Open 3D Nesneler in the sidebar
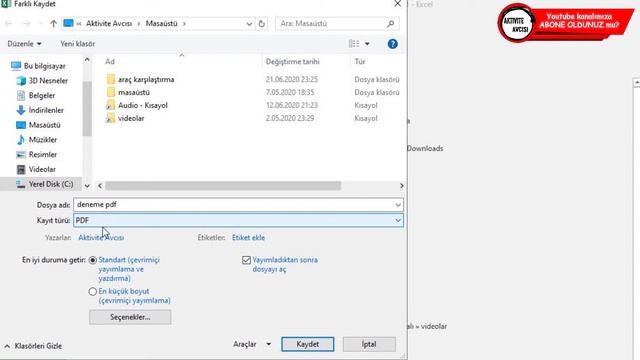The height and width of the screenshot is (360, 640). (42, 81)
